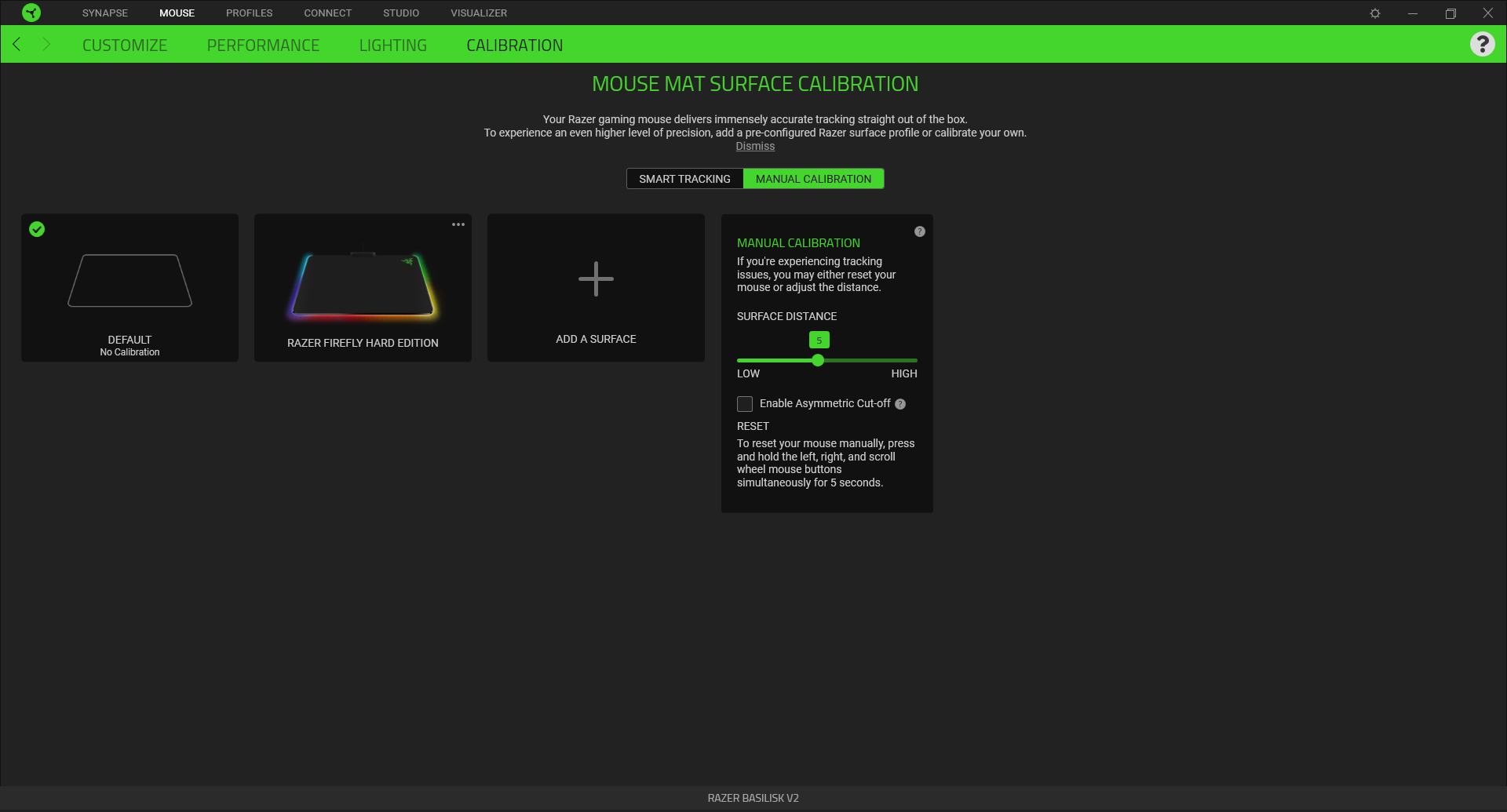The width and height of the screenshot is (1507, 812).
Task: Select Manual Calibration mode
Action: click(x=813, y=179)
